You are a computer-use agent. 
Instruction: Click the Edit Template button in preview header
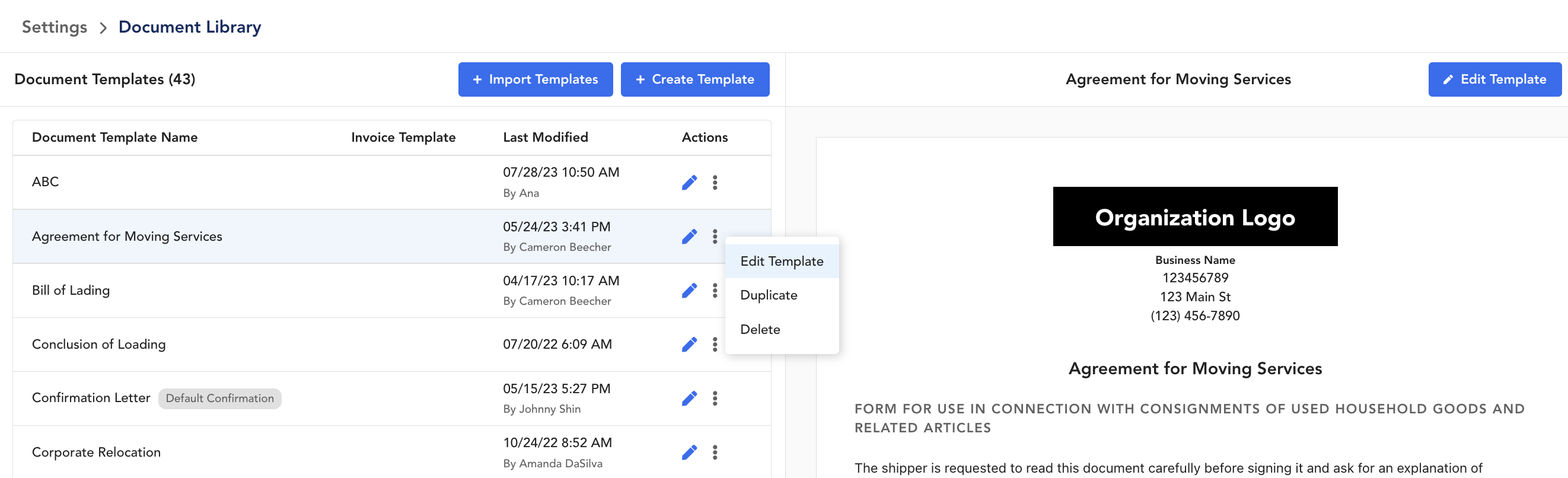(1494, 79)
